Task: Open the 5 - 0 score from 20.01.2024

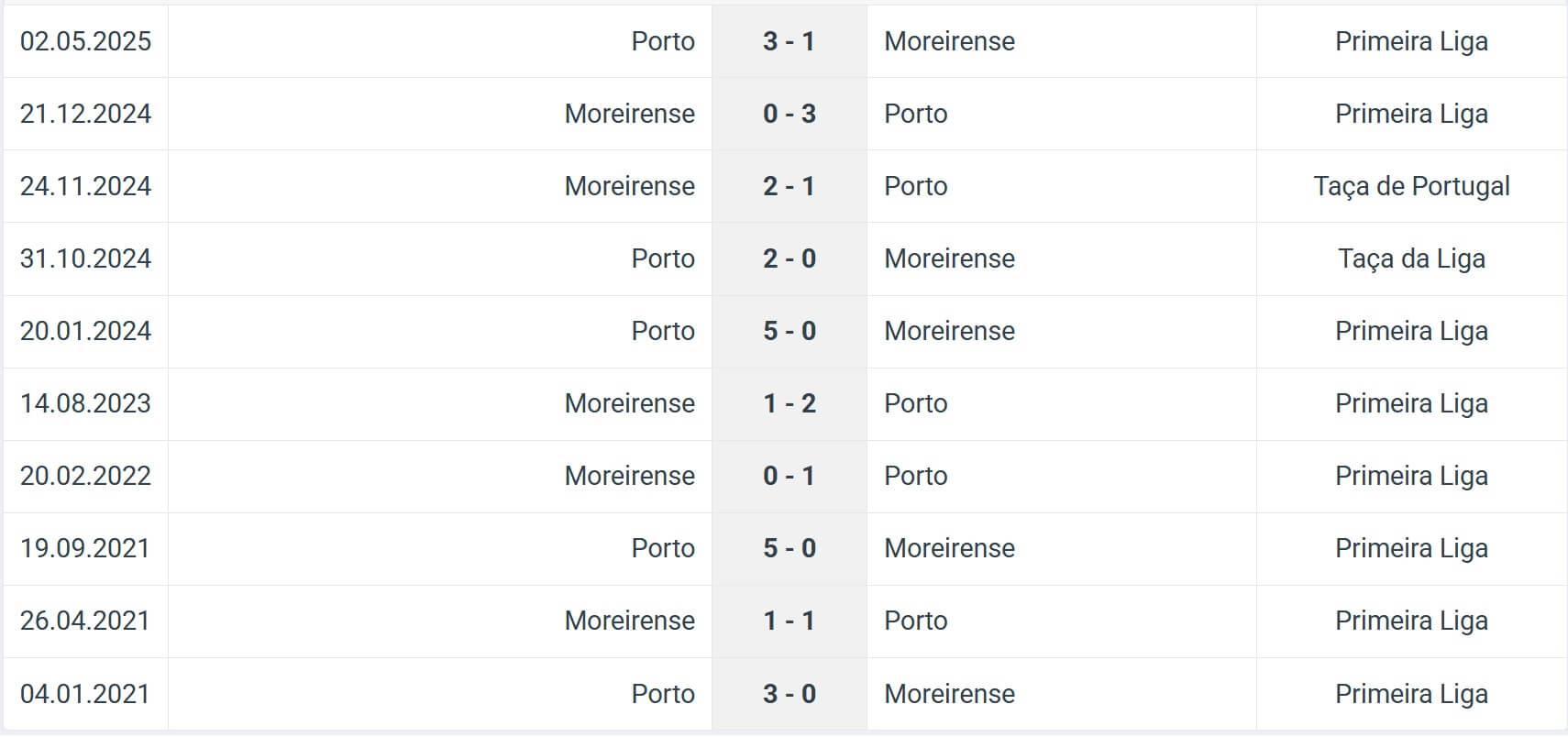Action: (789, 331)
